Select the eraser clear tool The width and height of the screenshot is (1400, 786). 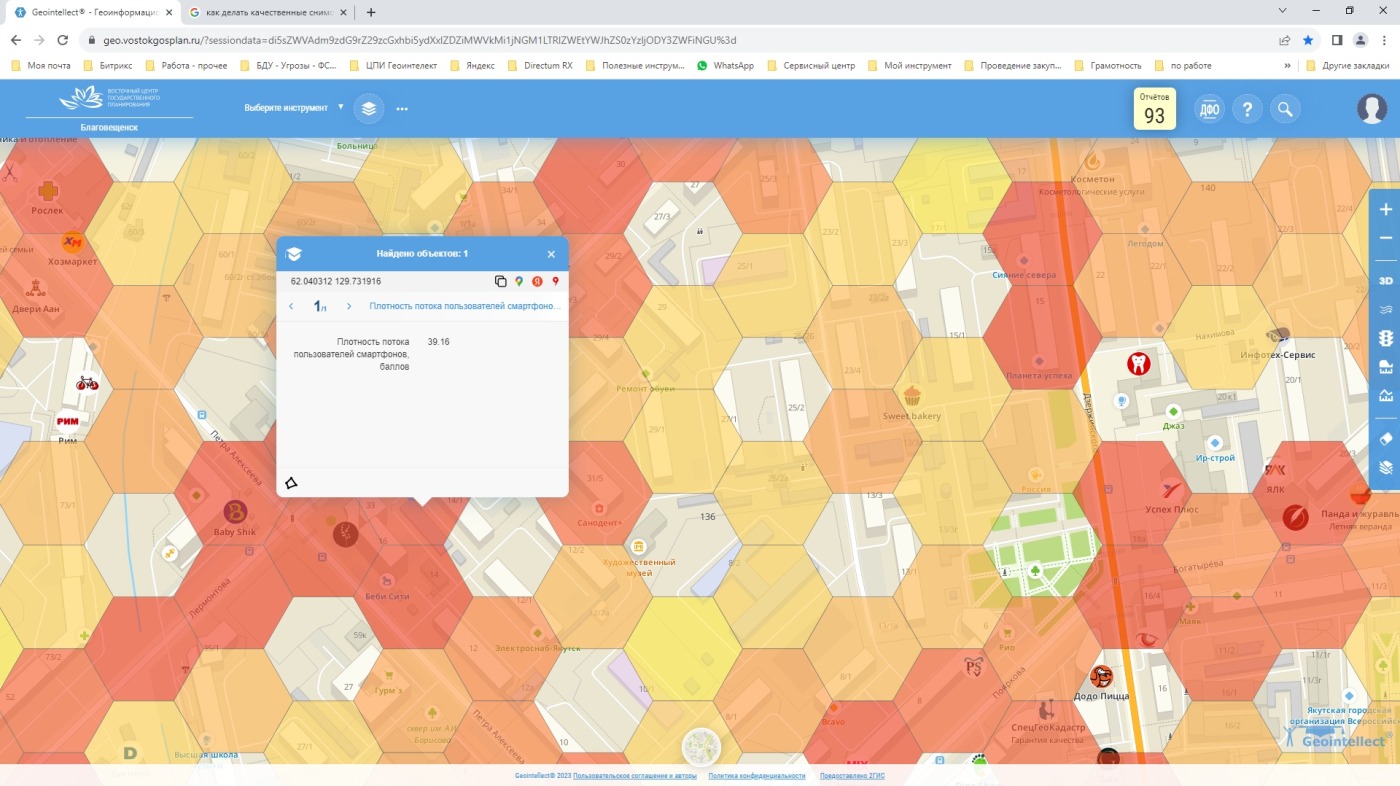(x=1385, y=439)
